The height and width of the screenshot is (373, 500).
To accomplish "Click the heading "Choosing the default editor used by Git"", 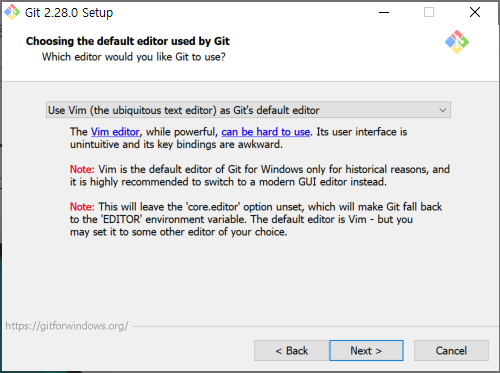I will tap(128, 41).
